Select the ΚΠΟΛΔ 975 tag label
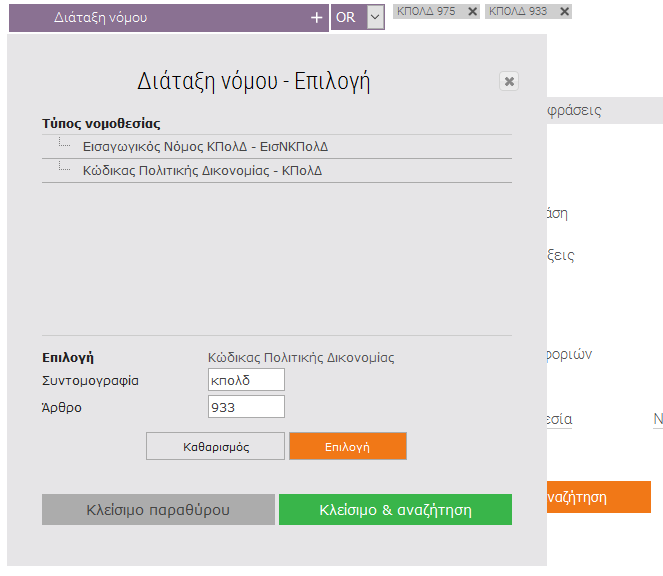Screen dimensions: 663x576 click(x=426, y=11)
